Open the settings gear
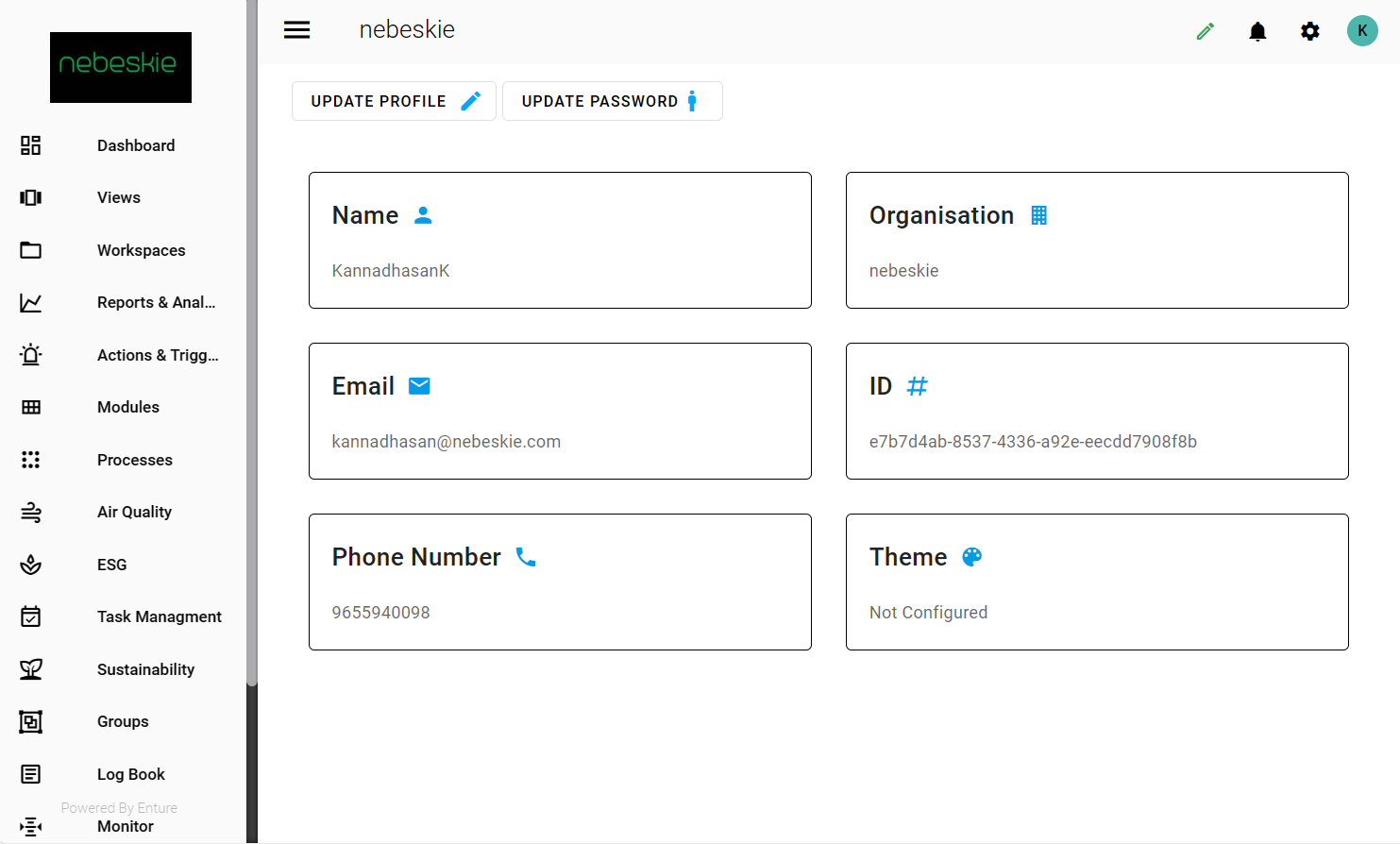This screenshot has width=1400, height=844. (x=1310, y=31)
